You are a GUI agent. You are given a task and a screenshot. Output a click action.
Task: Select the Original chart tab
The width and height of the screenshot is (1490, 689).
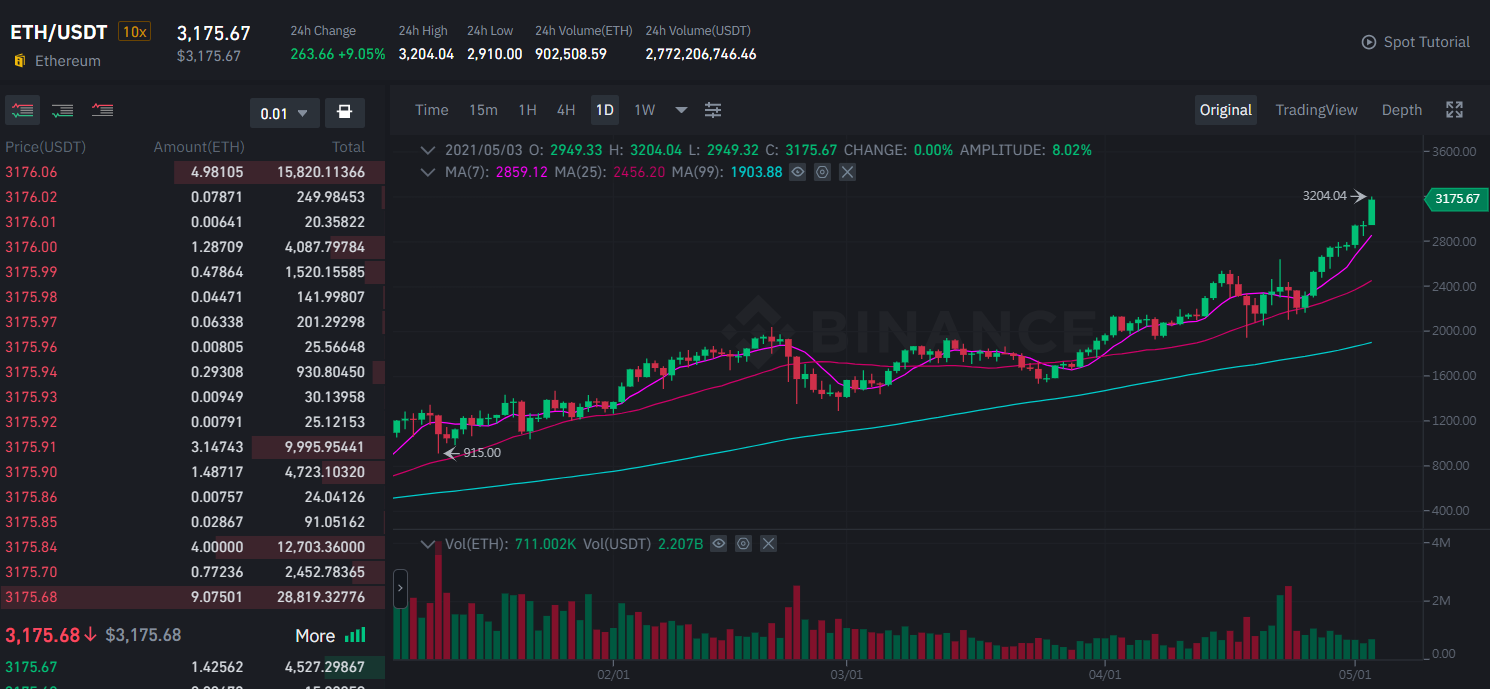1226,110
